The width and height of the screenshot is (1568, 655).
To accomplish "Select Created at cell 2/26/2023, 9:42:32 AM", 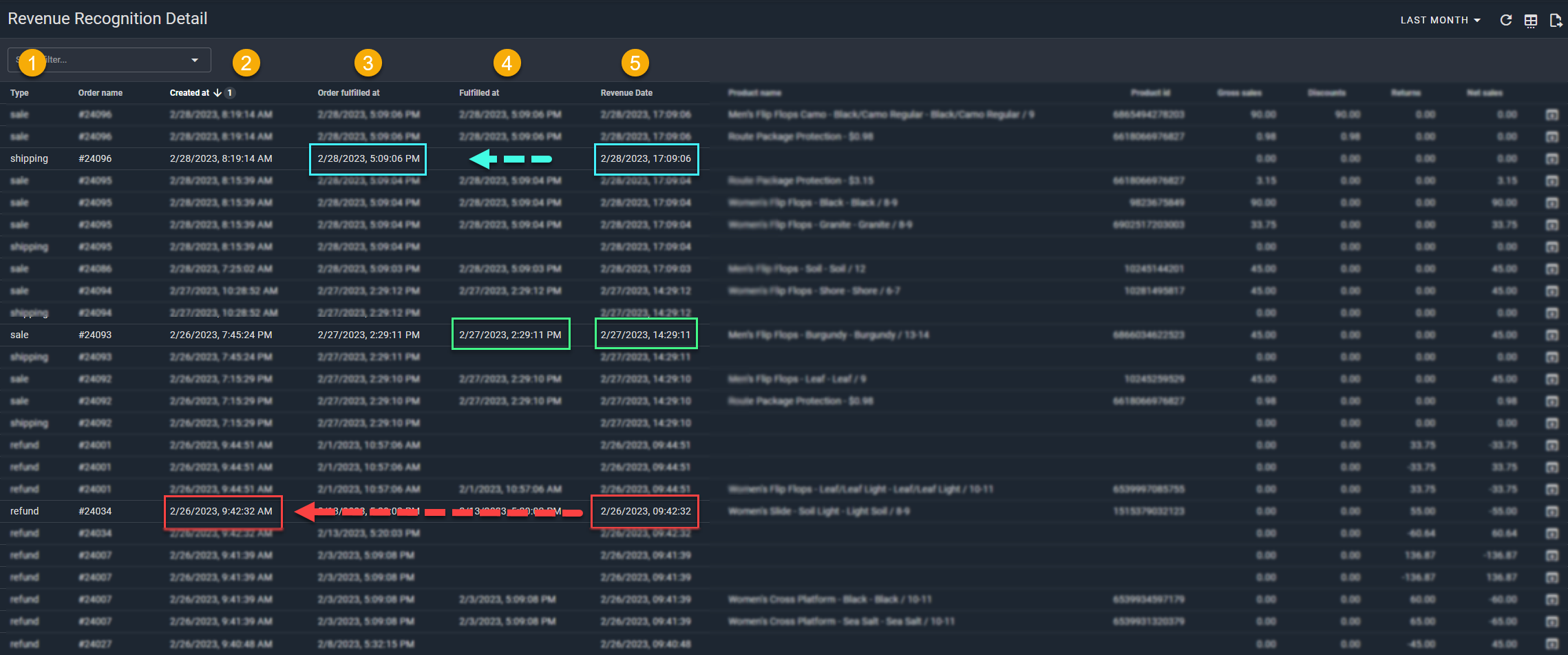I will click(221, 511).
